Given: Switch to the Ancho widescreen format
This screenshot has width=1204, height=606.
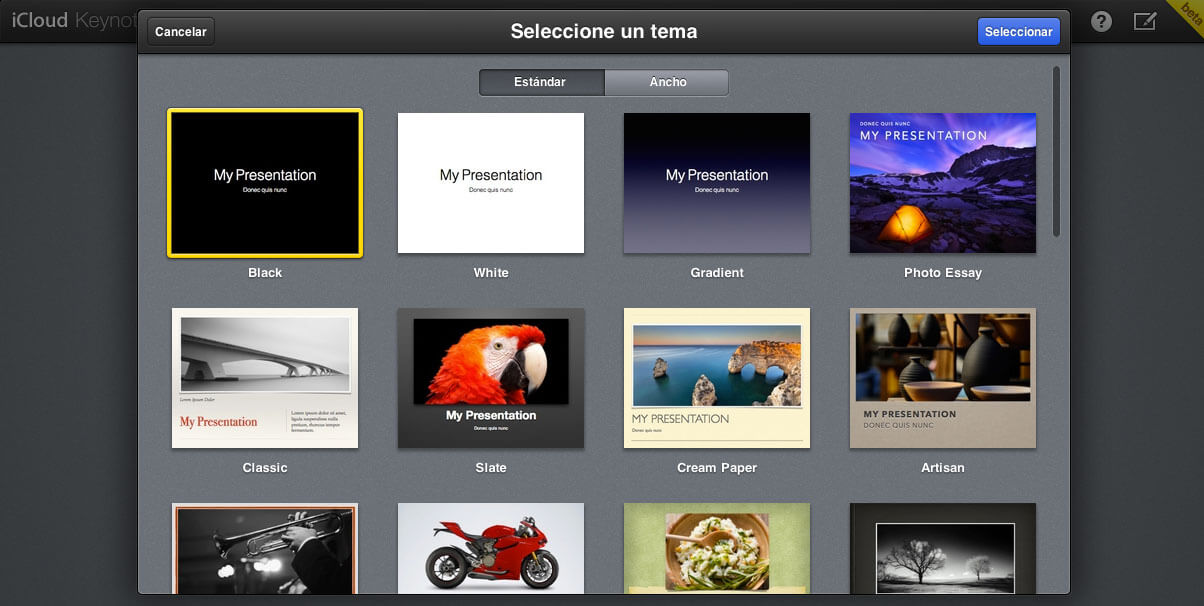Looking at the screenshot, I should pos(667,82).
